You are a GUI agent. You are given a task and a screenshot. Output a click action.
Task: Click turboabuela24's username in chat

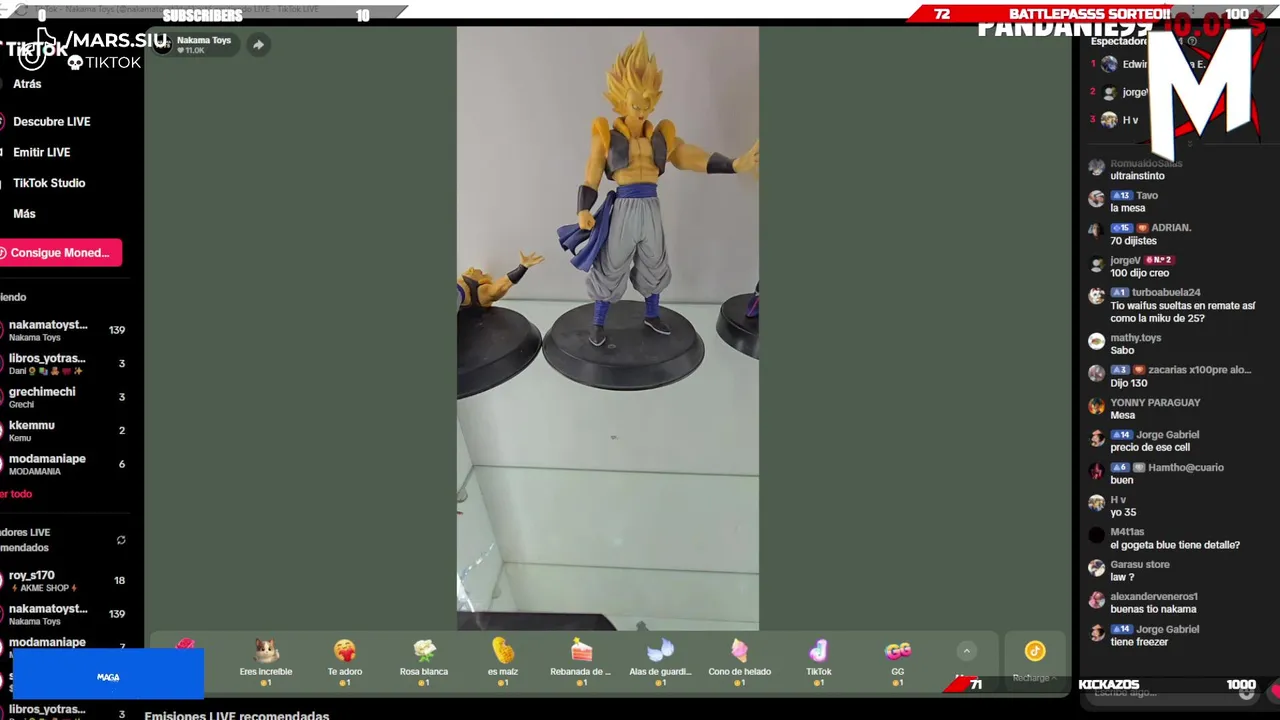(x=1166, y=293)
